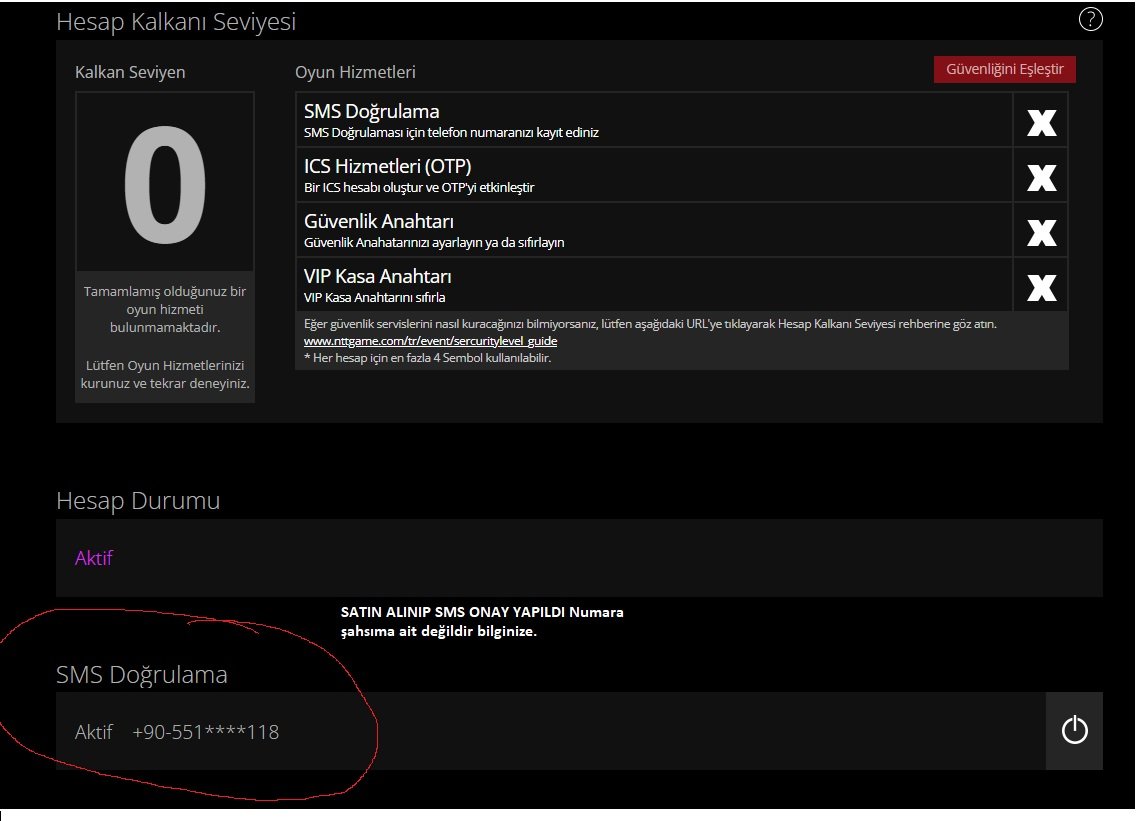Toggle the SMS verification power button
Screen dimensions: 1144x821
(1074, 731)
